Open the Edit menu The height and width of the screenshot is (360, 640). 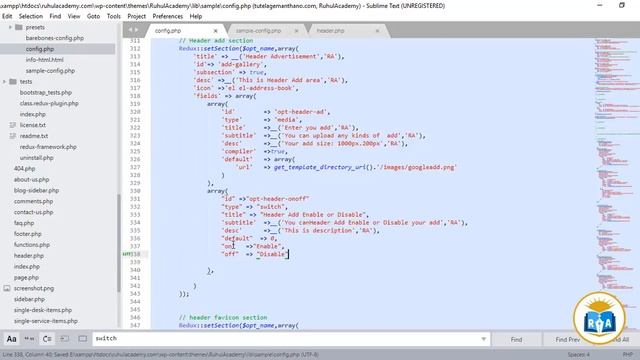coord(7,16)
